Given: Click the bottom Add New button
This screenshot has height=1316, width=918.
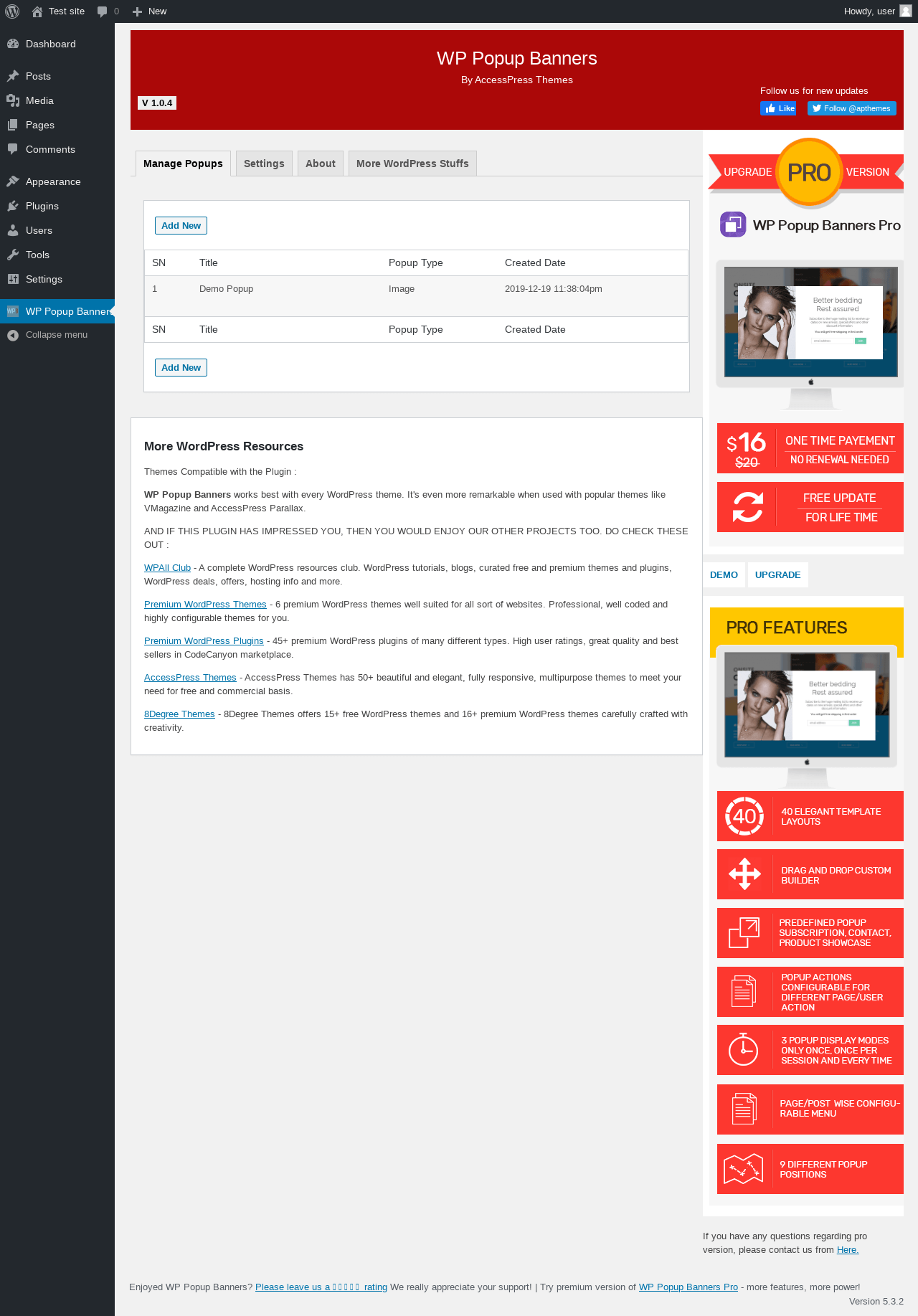Looking at the screenshot, I should (x=181, y=367).
